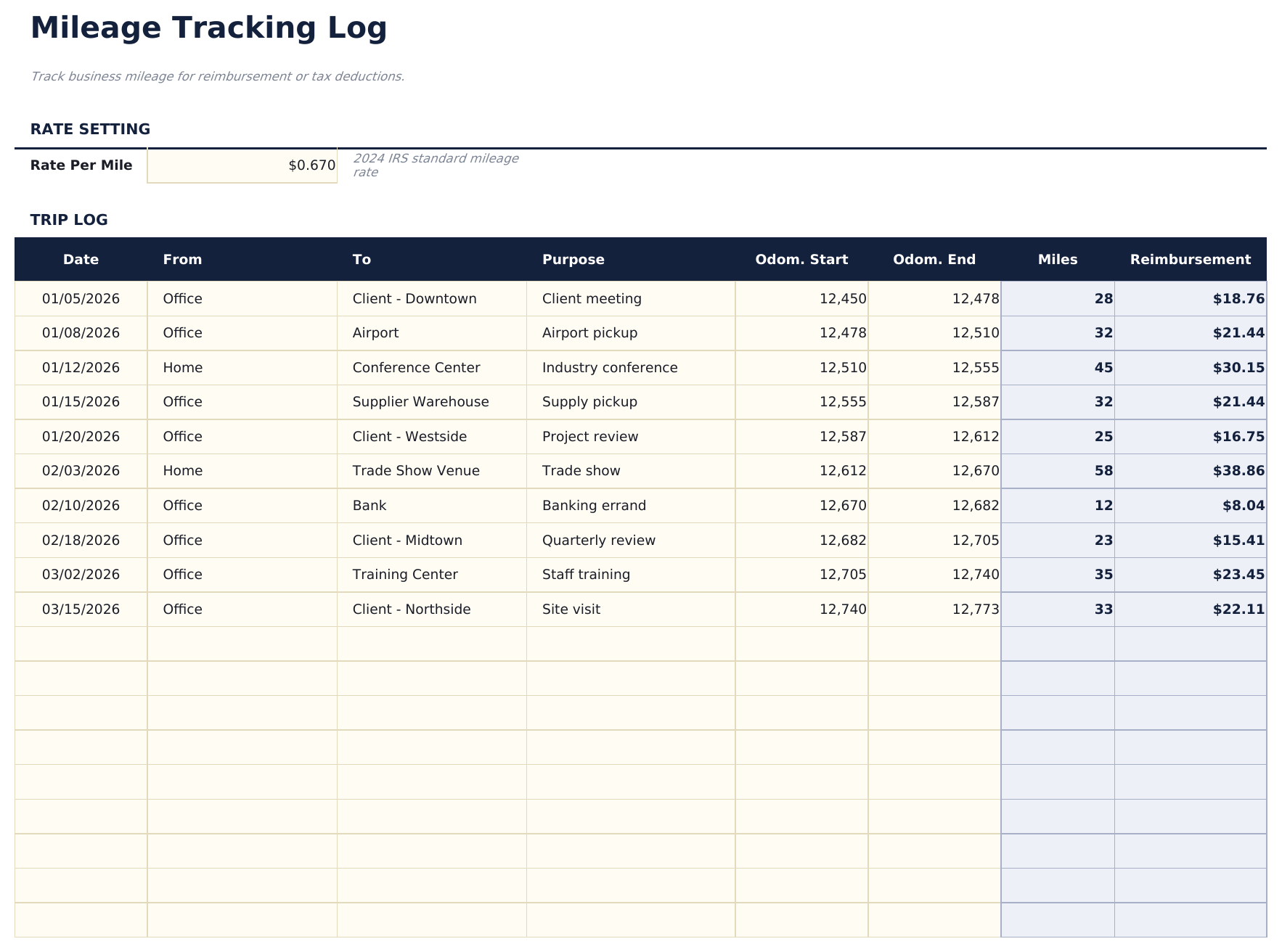Click the Odom. End column header
Image resolution: width=1282 pixels, height=952 pixels.
(x=934, y=259)
